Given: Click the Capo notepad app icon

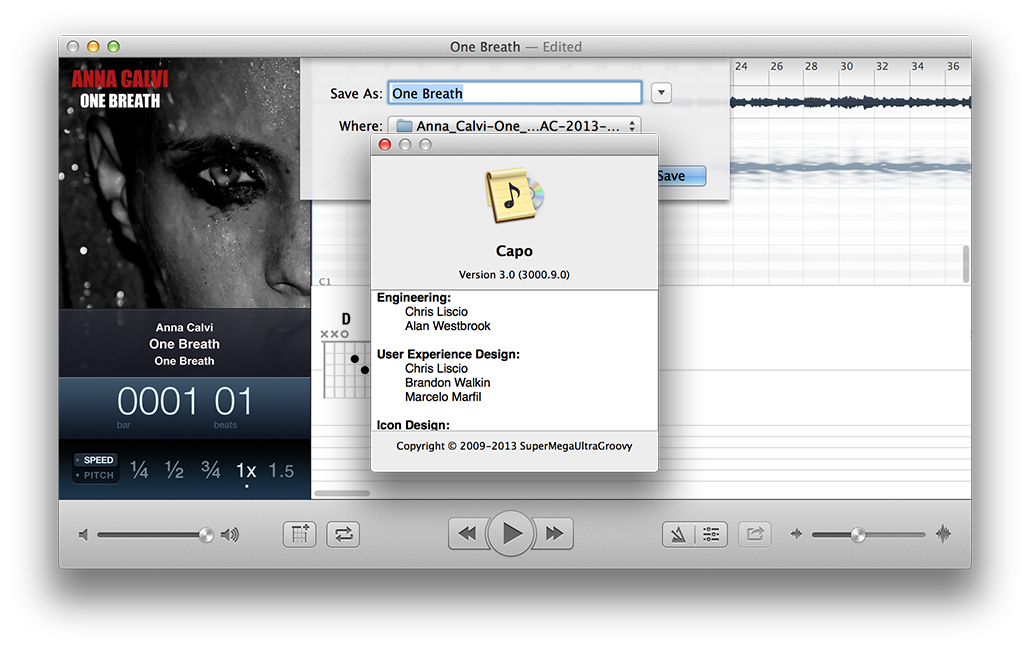Looking at the screenshot, I should (x=514, y=195).
